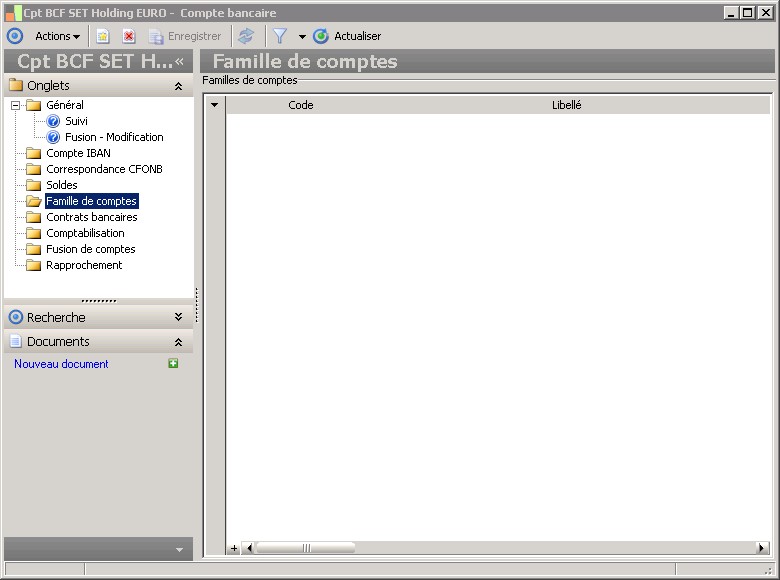Open the filter dropdown arrow
This screenshot has width=780, height=580.
click(302, 36)
